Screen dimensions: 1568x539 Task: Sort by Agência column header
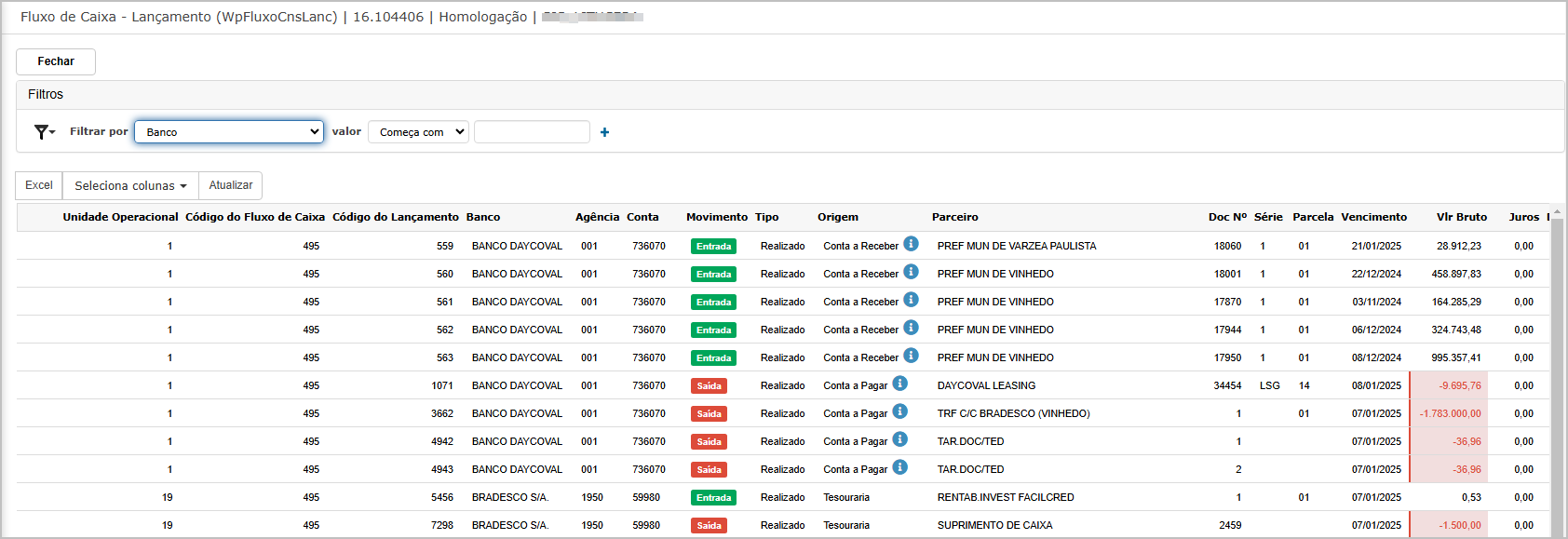pos(597,217)
